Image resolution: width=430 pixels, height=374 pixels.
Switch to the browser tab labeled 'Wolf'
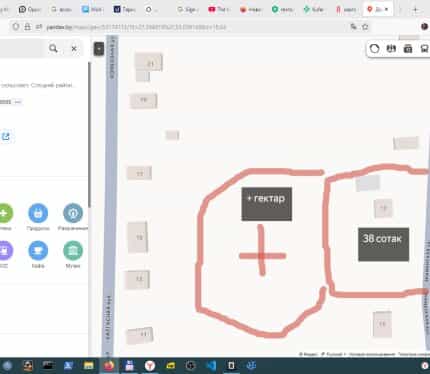click(92, 9)
